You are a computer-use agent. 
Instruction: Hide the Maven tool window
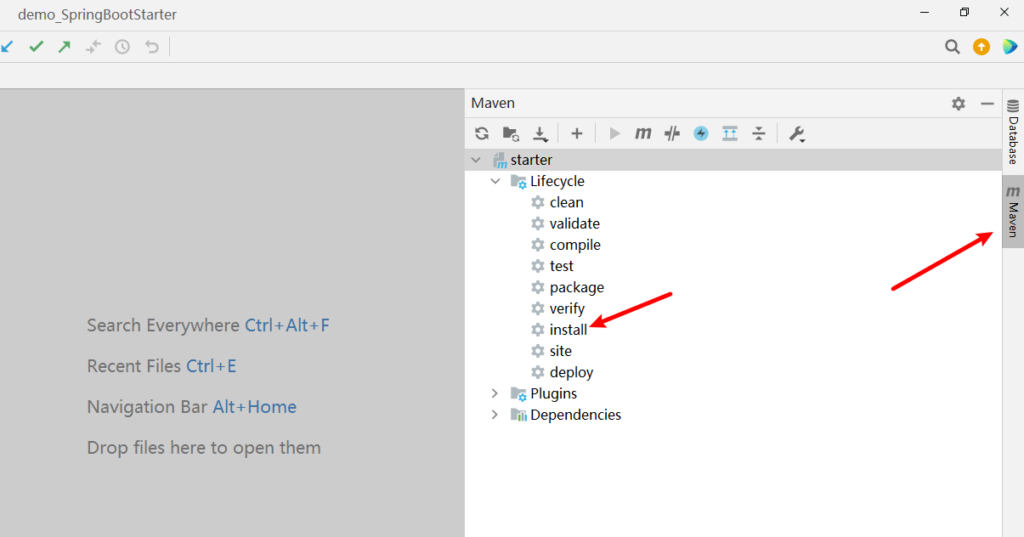[987, 103]
